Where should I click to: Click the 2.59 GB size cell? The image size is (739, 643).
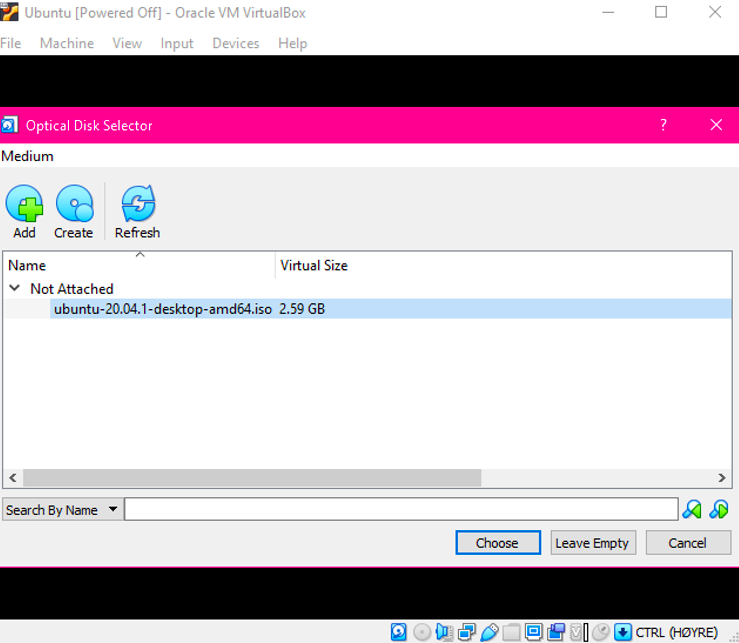click(x=302, y=309)
